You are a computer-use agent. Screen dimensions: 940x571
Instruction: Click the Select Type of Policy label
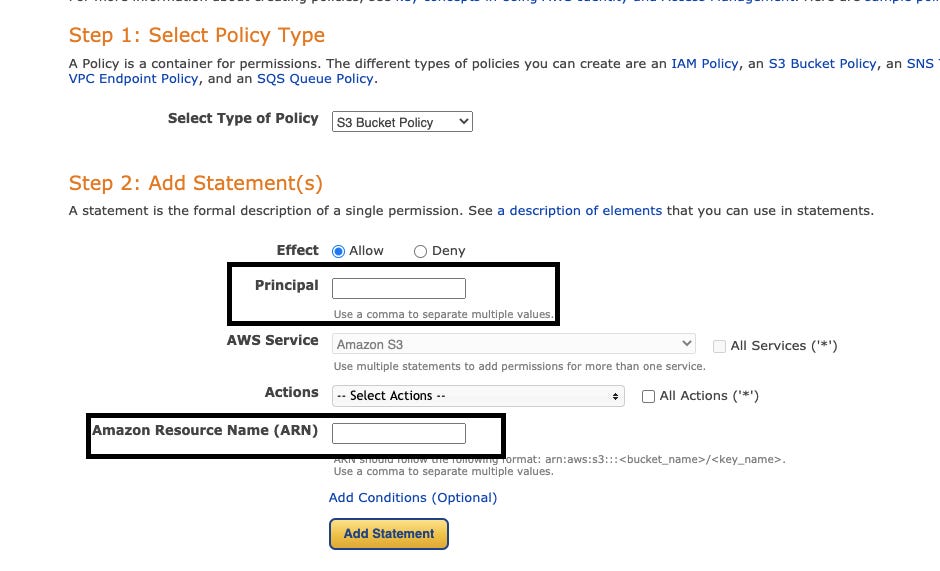(243, 118)
